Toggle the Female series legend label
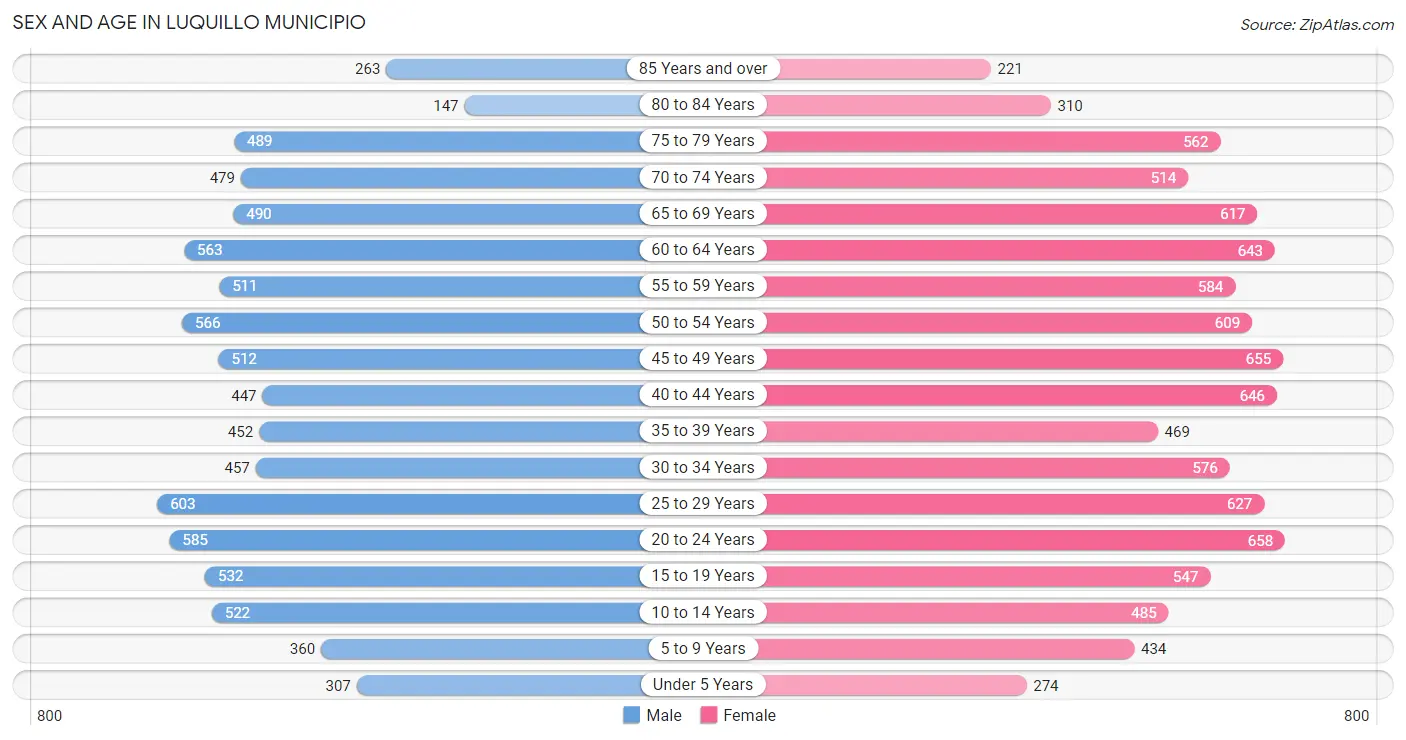The height and width of the screenshot is (740, 1406). [750, 715]
